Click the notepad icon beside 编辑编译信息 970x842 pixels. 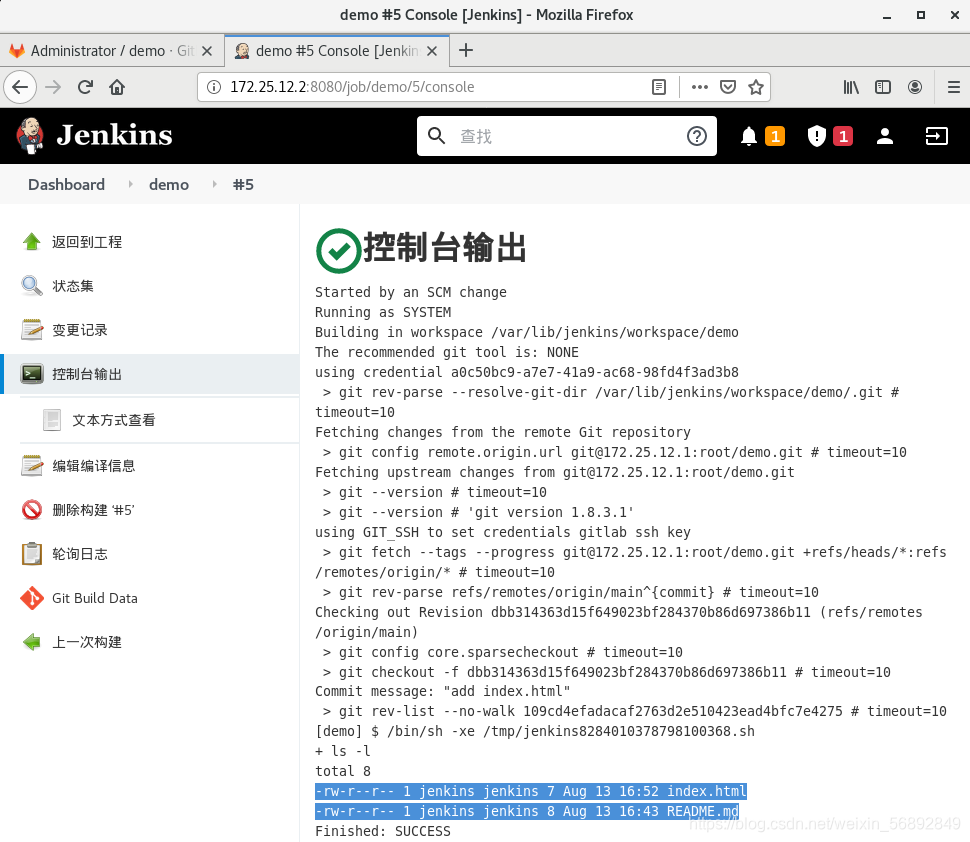tap(32, 465)
